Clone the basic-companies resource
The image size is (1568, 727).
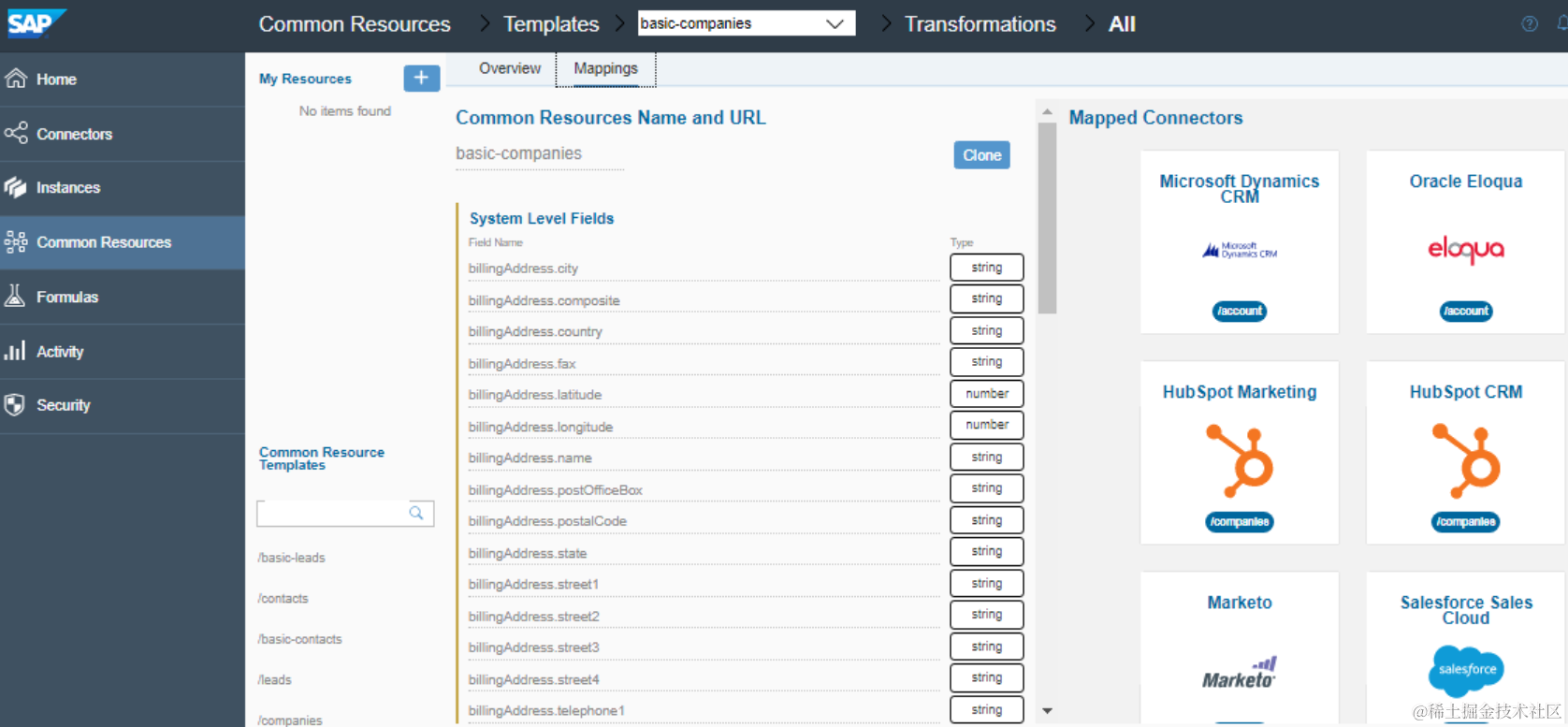981,155
